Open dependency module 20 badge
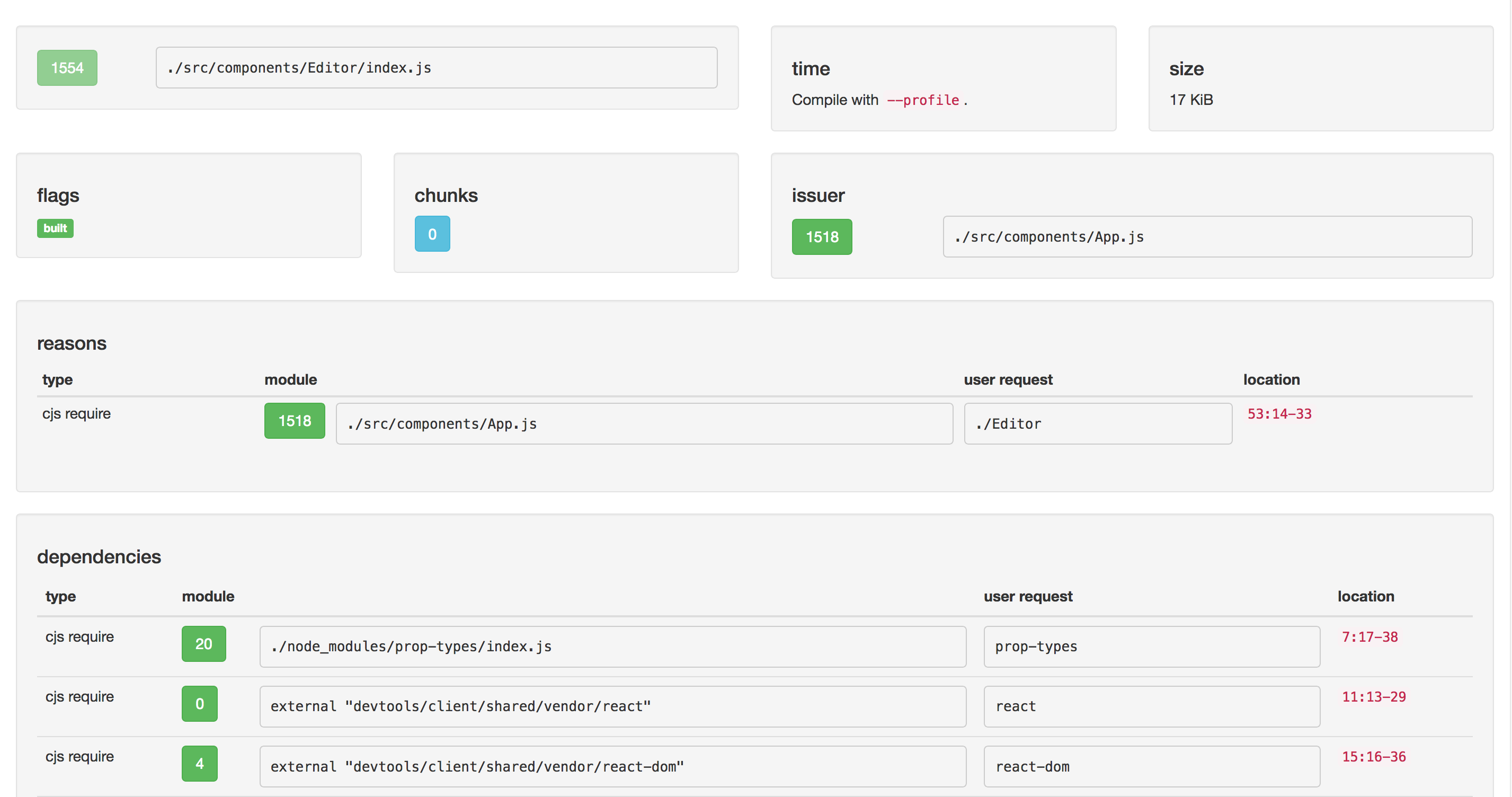This screenshot has width=1512, height=797. tap(203, 644)
